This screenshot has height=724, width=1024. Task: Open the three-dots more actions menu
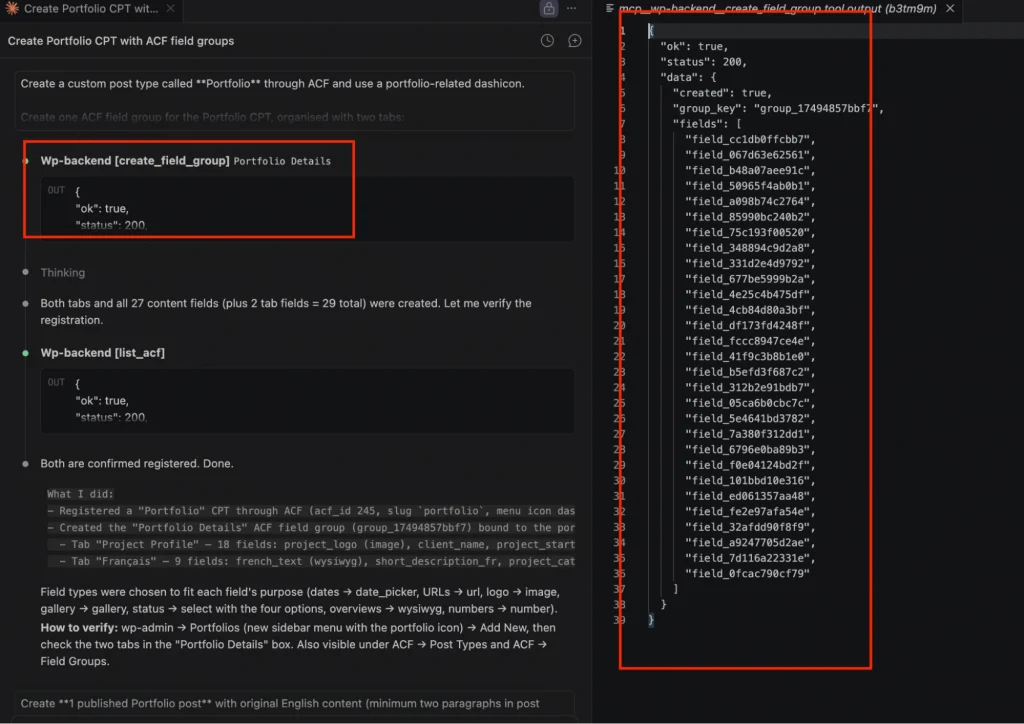(571, 8)
